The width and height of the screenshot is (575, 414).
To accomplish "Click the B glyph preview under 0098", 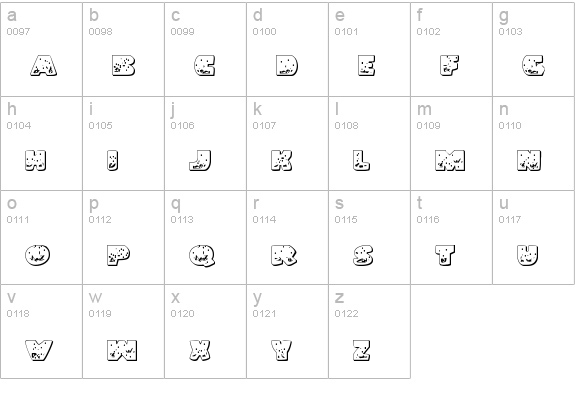I will (124, 66).
